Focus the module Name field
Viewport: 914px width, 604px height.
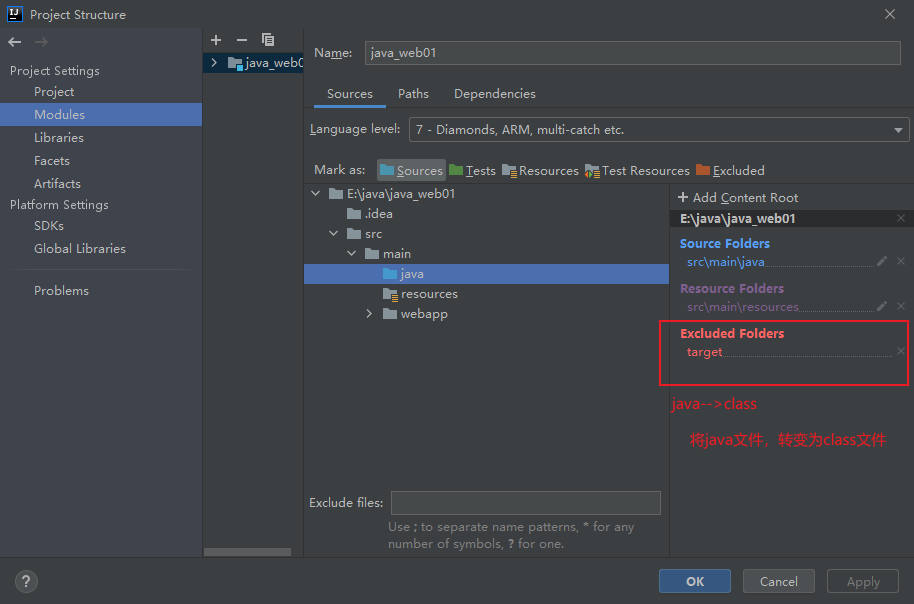(x=632, y=52)
